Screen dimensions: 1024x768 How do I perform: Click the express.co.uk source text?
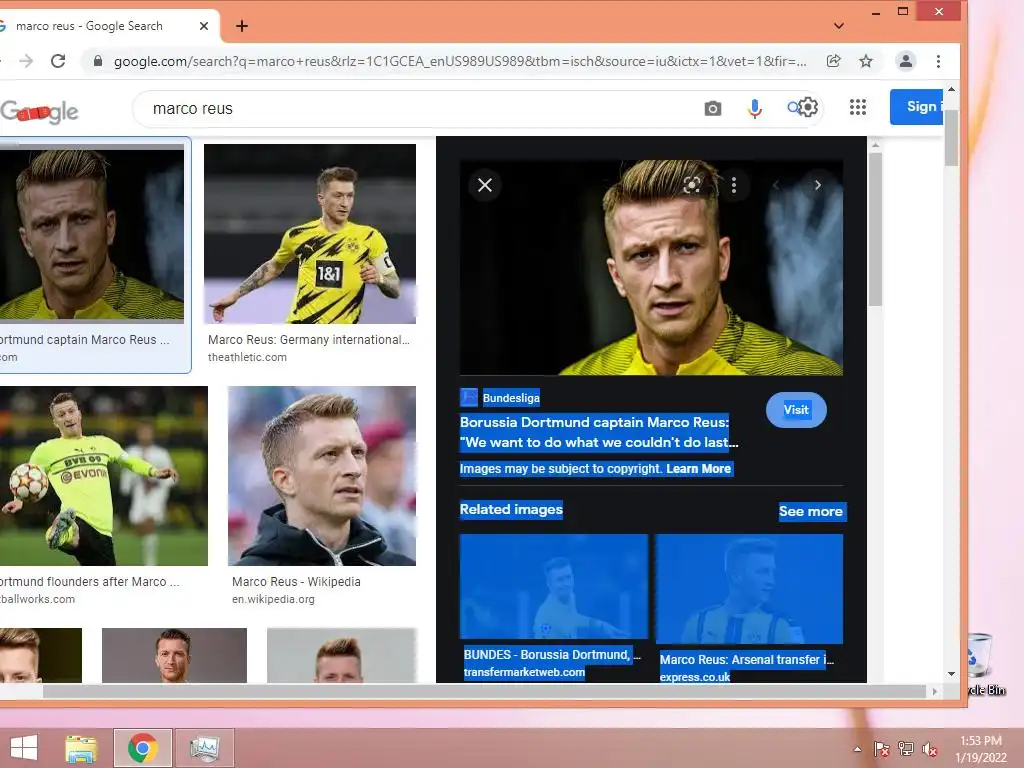pyautogui.click(x=695, y=677)
